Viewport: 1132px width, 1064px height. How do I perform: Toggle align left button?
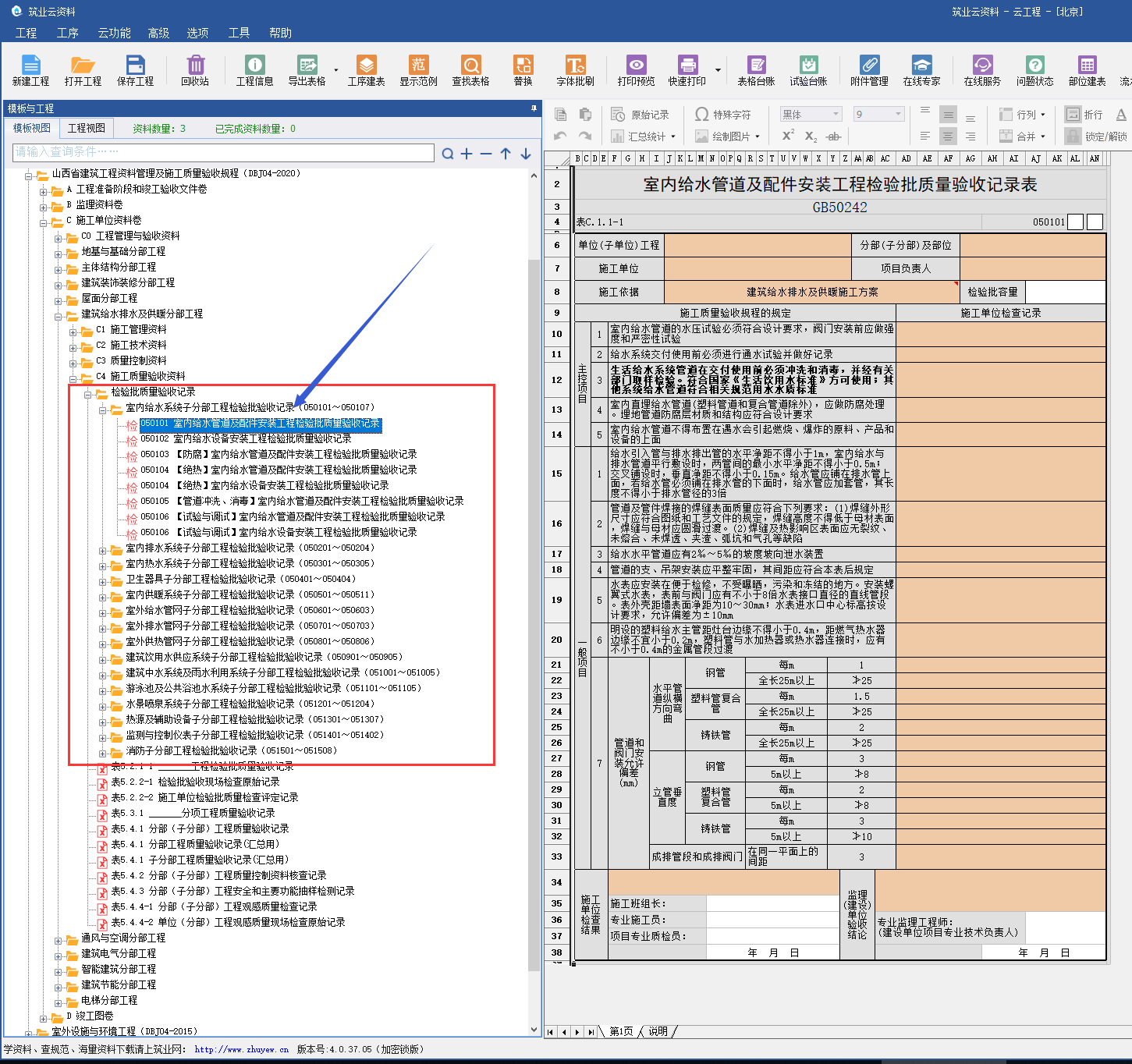click(x=925, y=136)
